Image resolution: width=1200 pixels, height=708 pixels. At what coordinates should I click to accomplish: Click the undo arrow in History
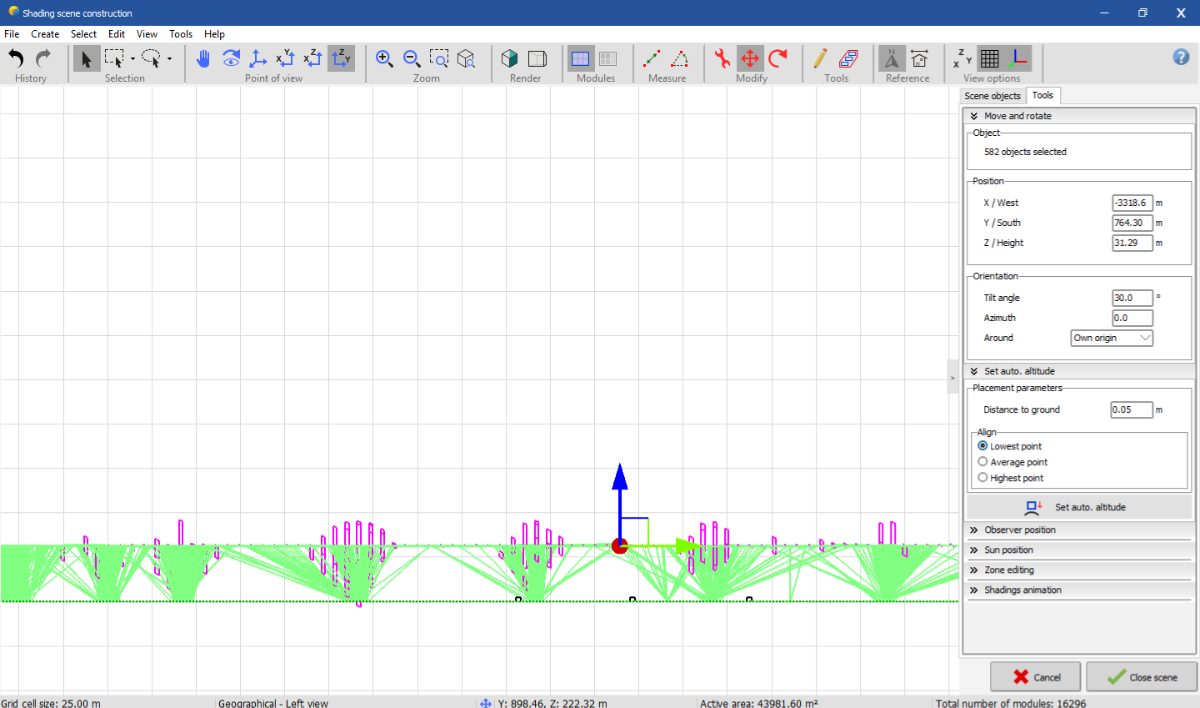[x=16, y=59]
